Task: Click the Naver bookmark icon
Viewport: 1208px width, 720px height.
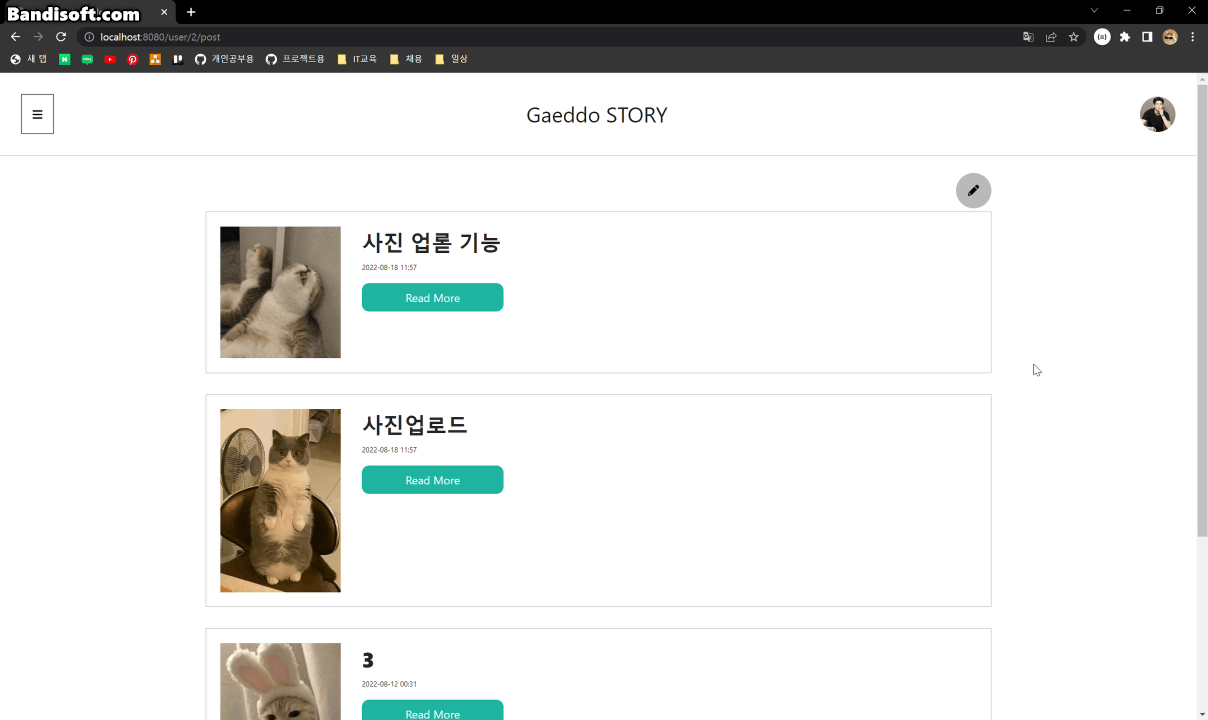Action: tap(64, 58)
